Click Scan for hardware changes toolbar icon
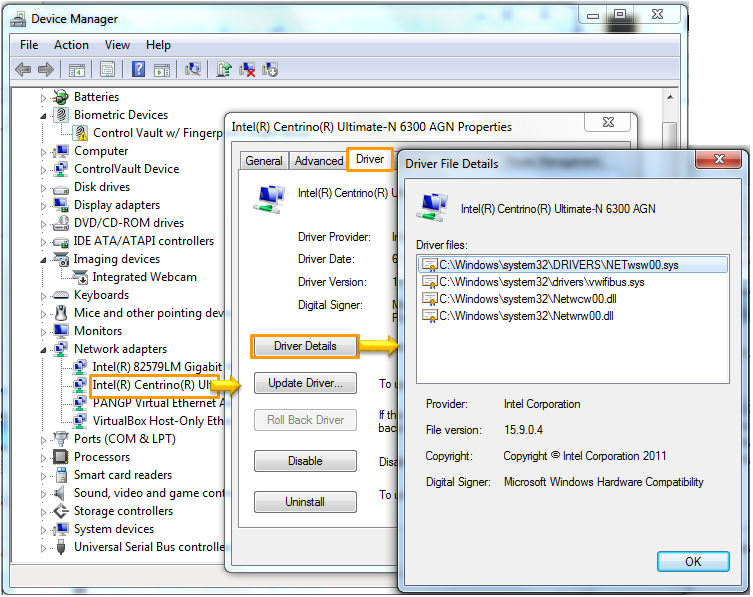This screenshot has height=597, width=753. (x=193, y=69)
